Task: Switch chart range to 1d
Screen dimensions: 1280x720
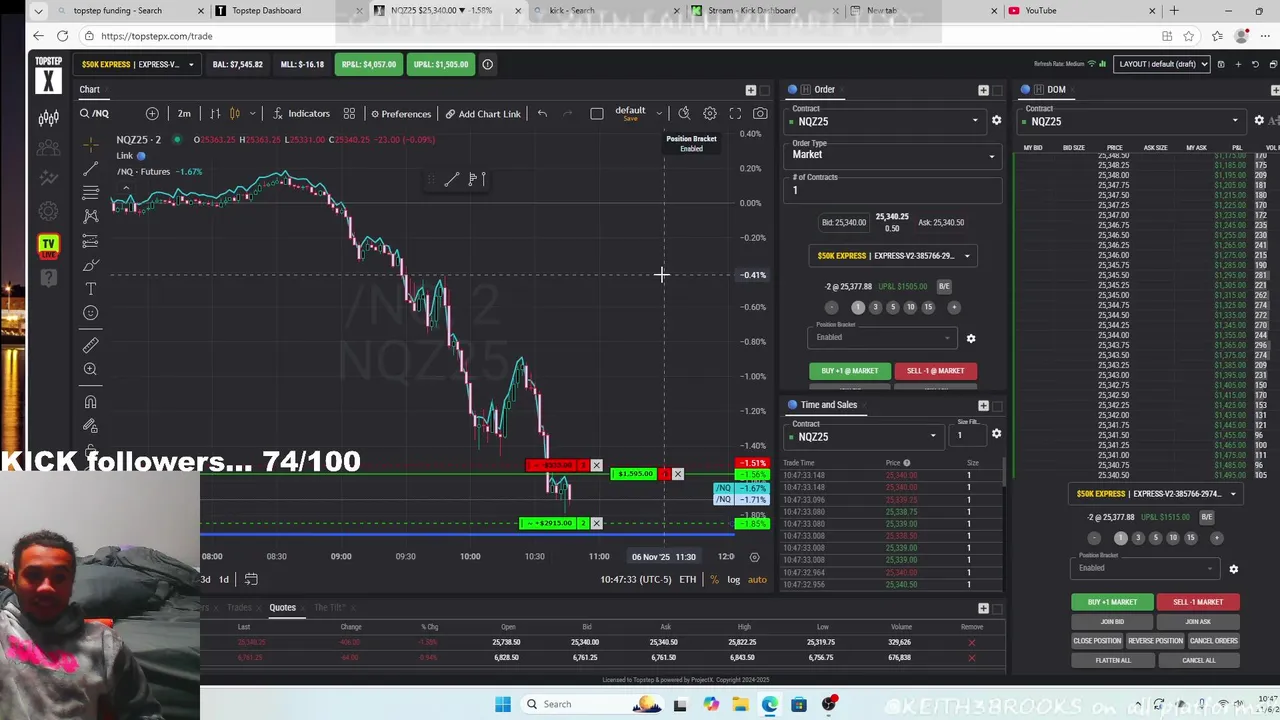Action: [x=224, y=579]
